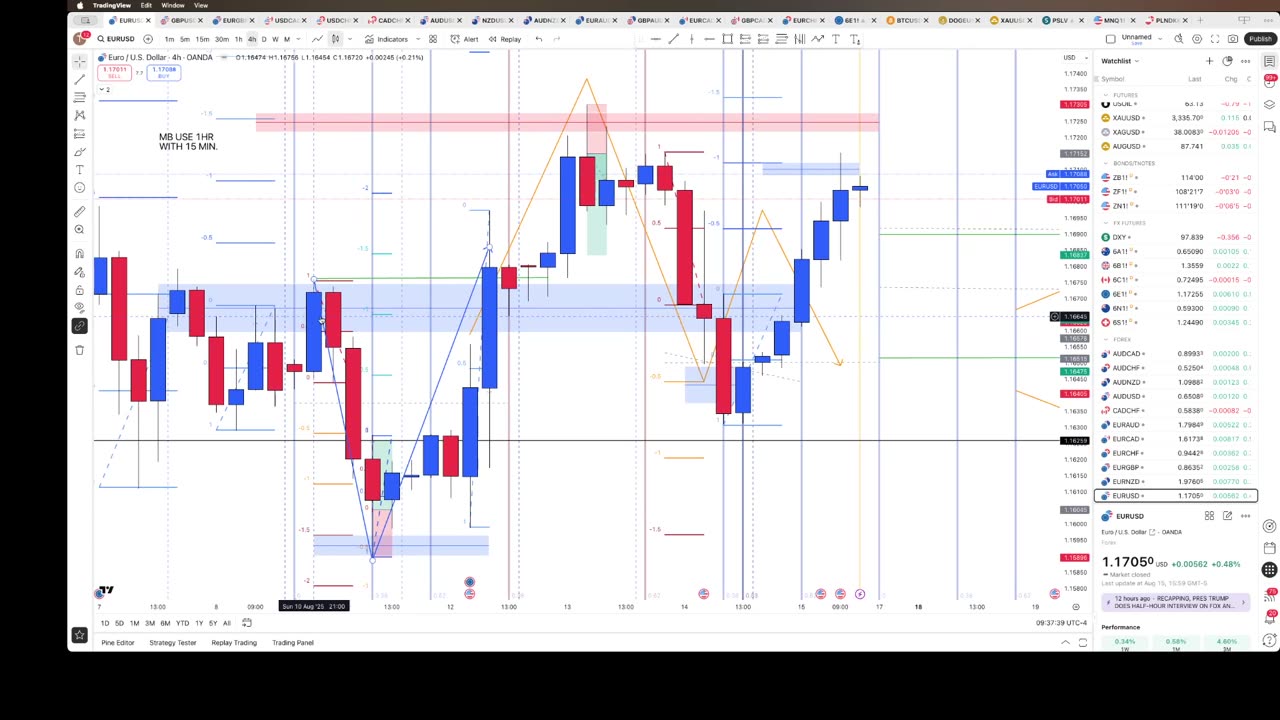Screen dimensions: 1280x720
Task: Click the undo arrow in top toolbar
Action: pyautogui.click(x=539, y=39)
